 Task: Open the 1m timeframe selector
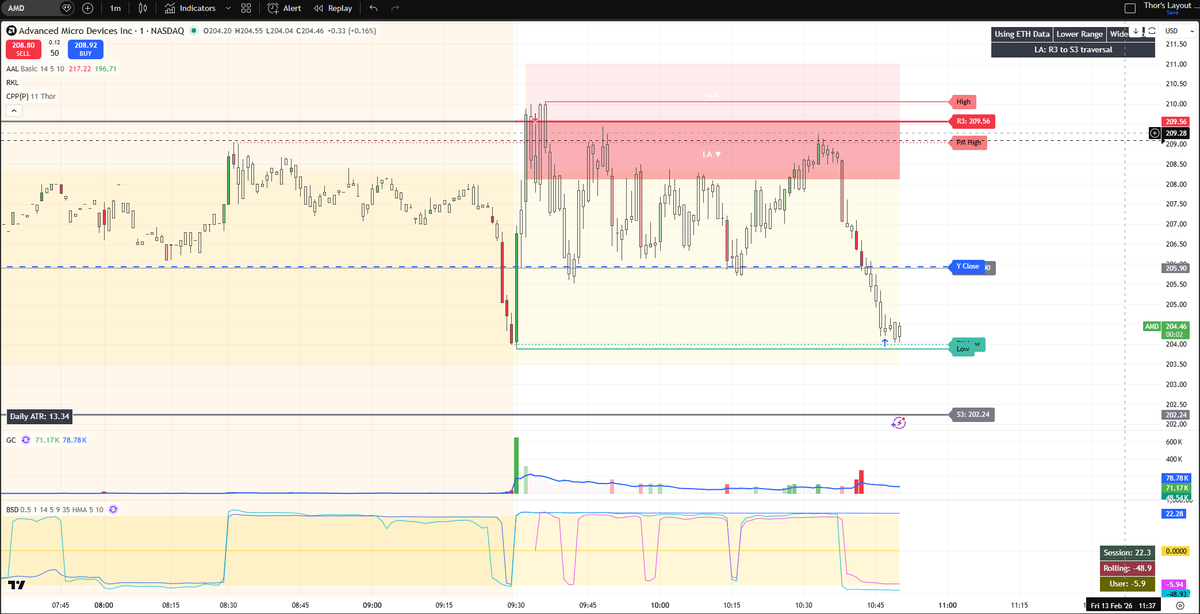click(116, 8)
